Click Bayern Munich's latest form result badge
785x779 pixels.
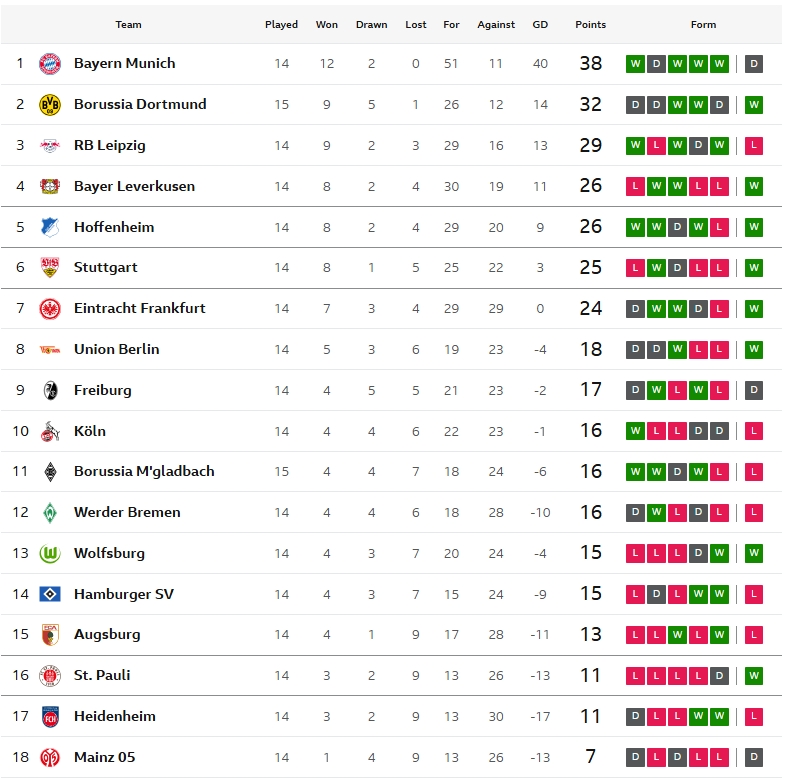pos(754,64)
